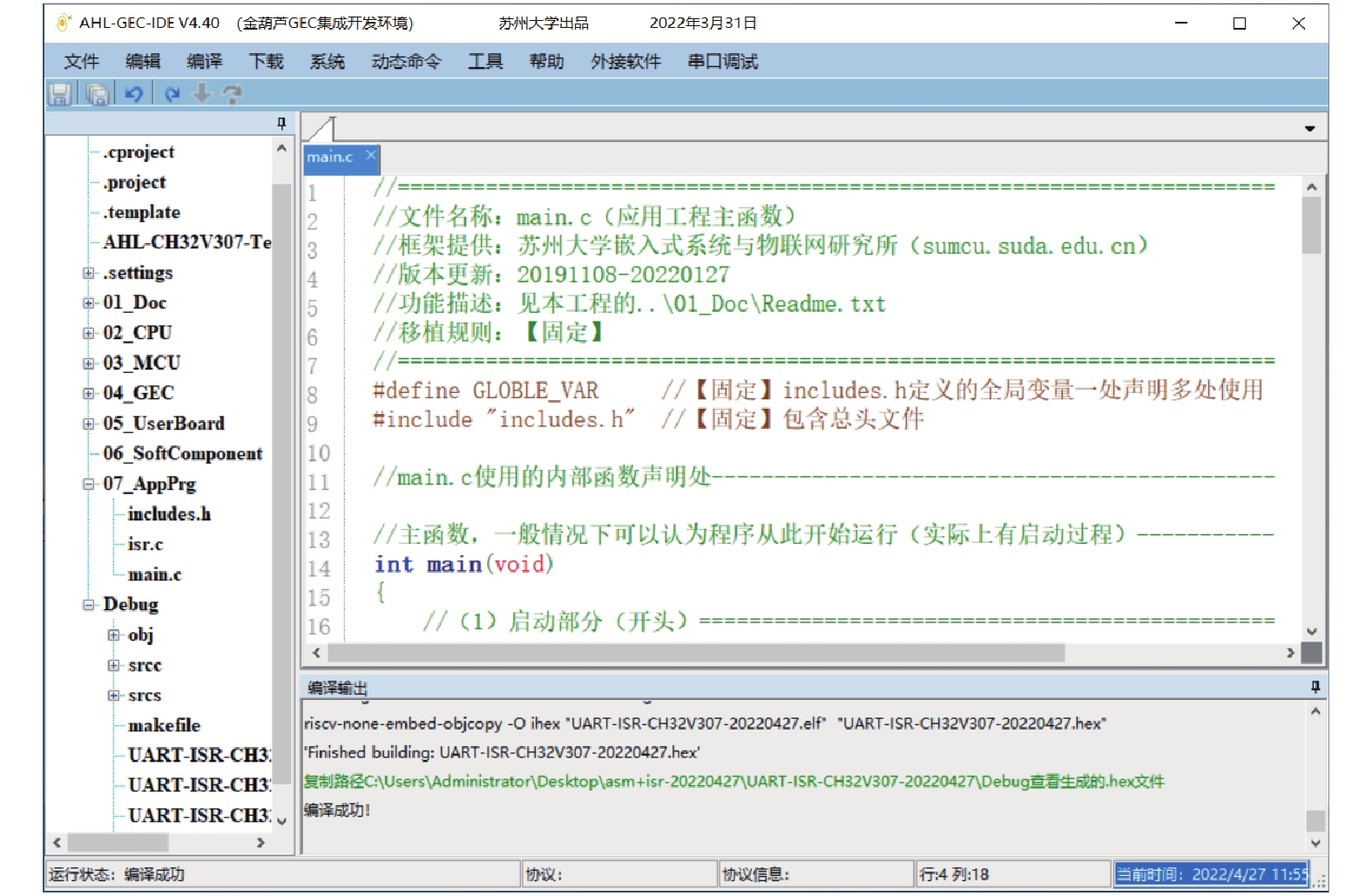Select .cproject in the project tree

point(139,152)
